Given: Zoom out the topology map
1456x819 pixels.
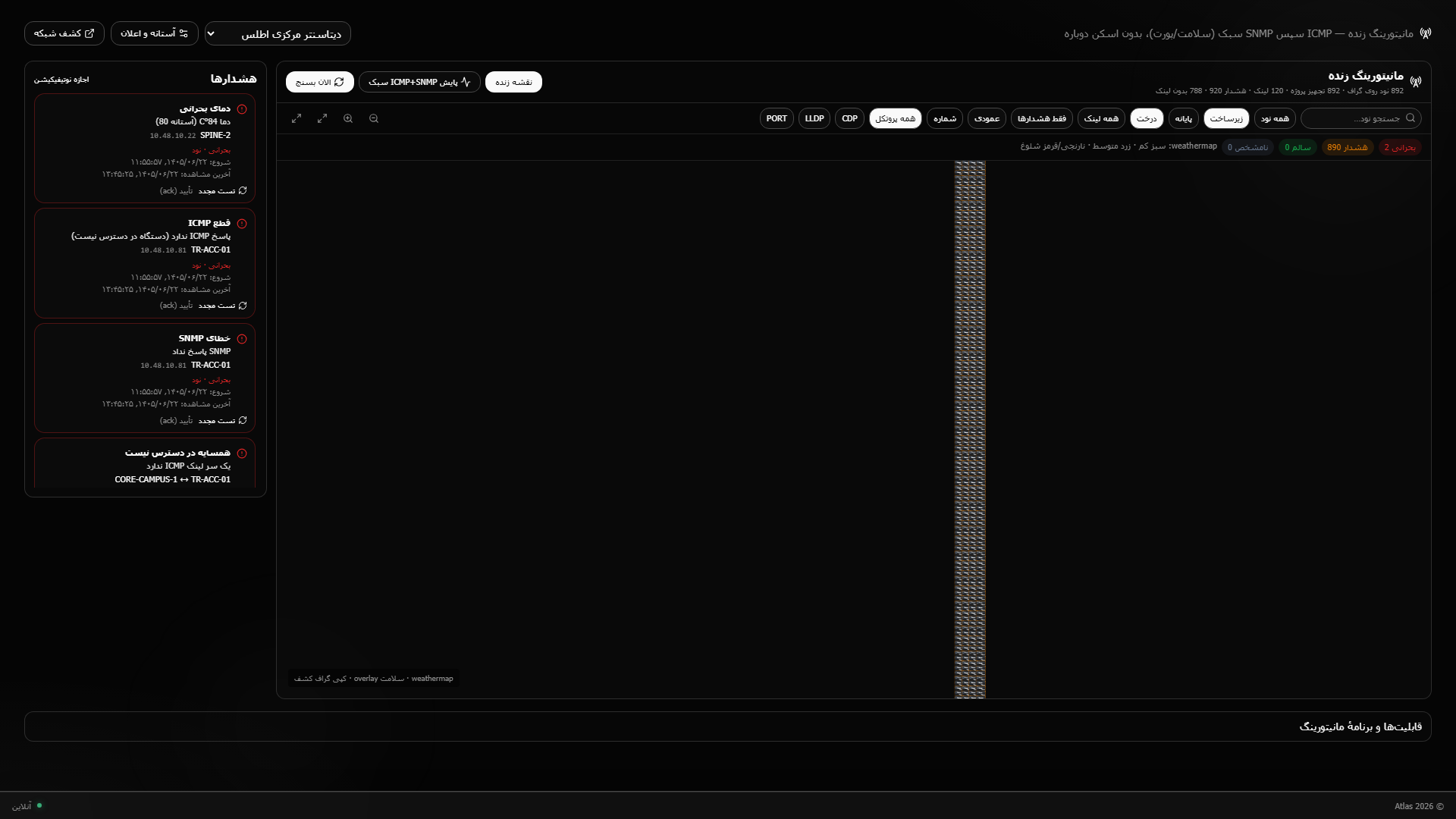Looking at the screenshot, I should click(374, 118).
